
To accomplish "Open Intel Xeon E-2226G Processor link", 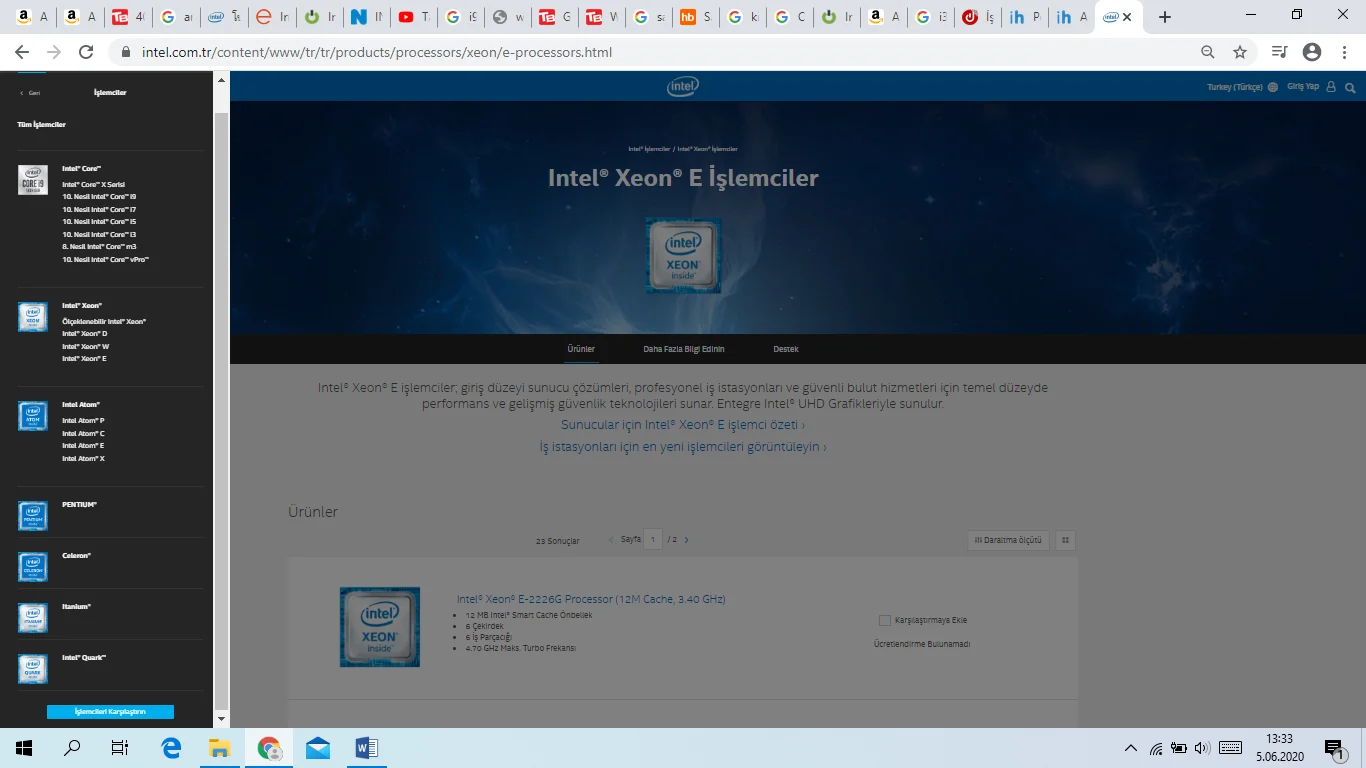I will click(591, 599).
